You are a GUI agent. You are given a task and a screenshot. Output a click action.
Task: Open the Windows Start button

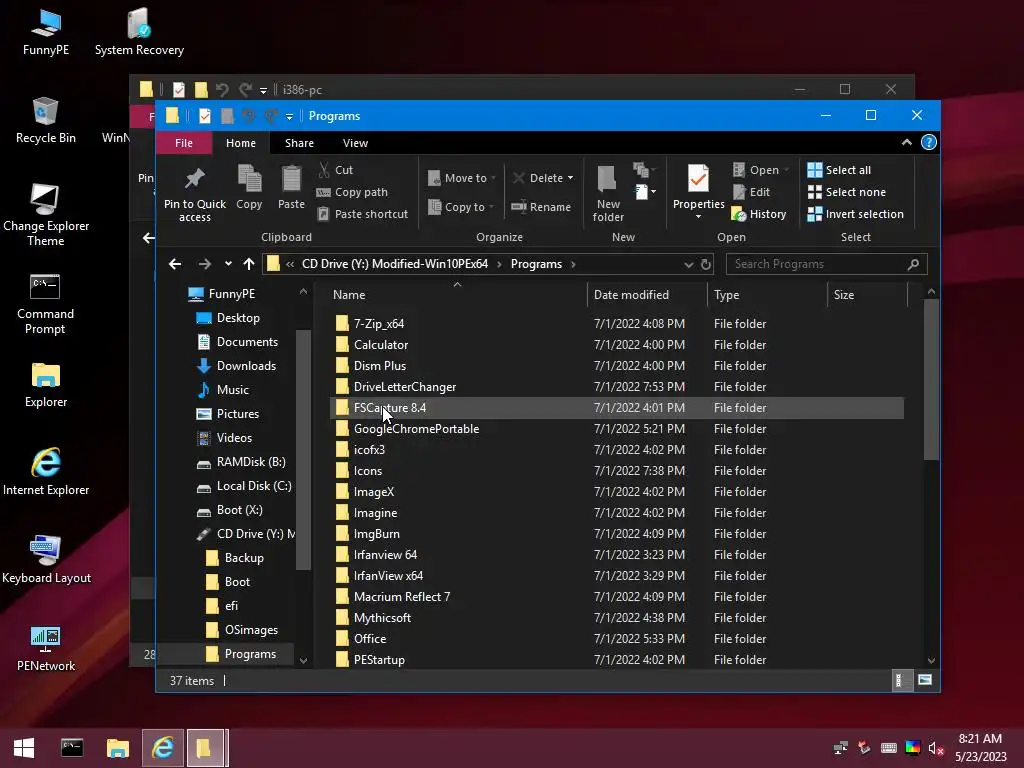(x=24, y=748)
